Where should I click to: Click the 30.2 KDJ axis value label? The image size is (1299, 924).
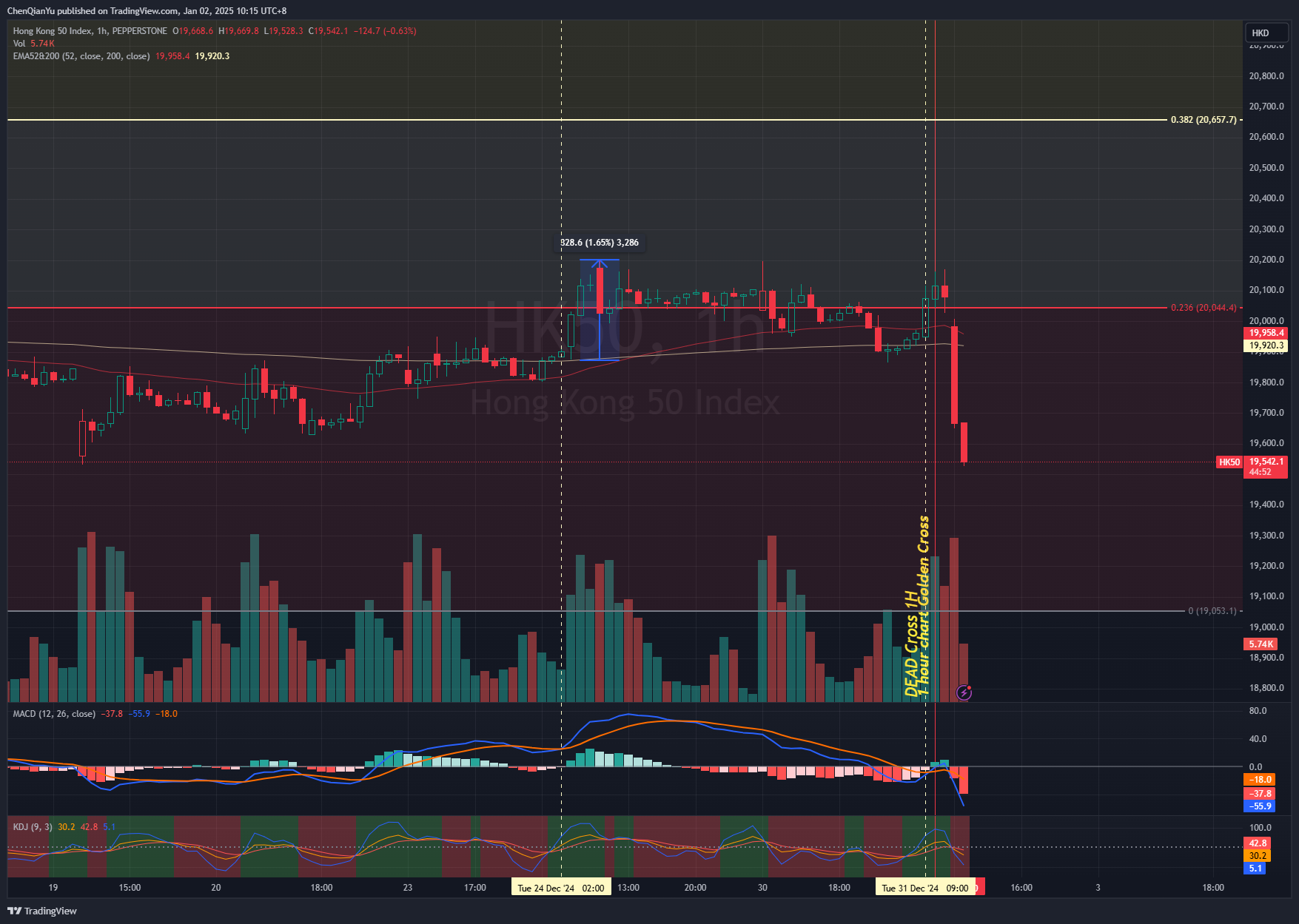pyautogui.click(x=1258, y=856)
